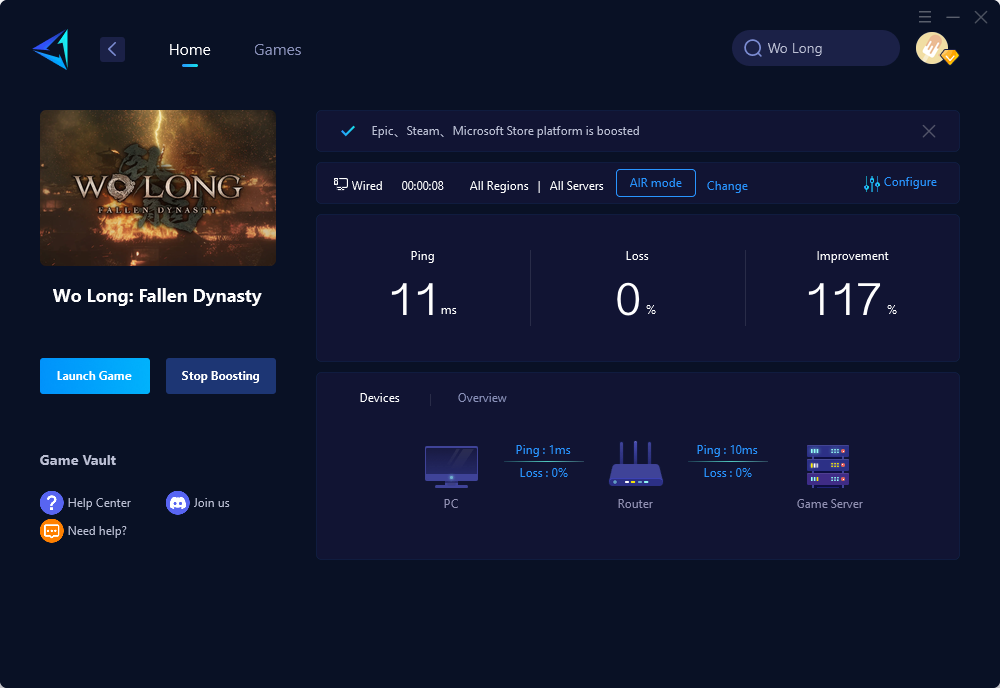Click the Configure sliders icon

coord(872,184)
